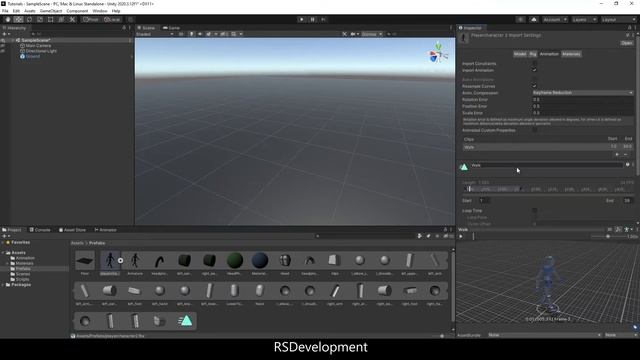Image resolution: width=640 pixels, height=360 pixels.
Task: Open the Window menu
Action: (x=100, y=11)
